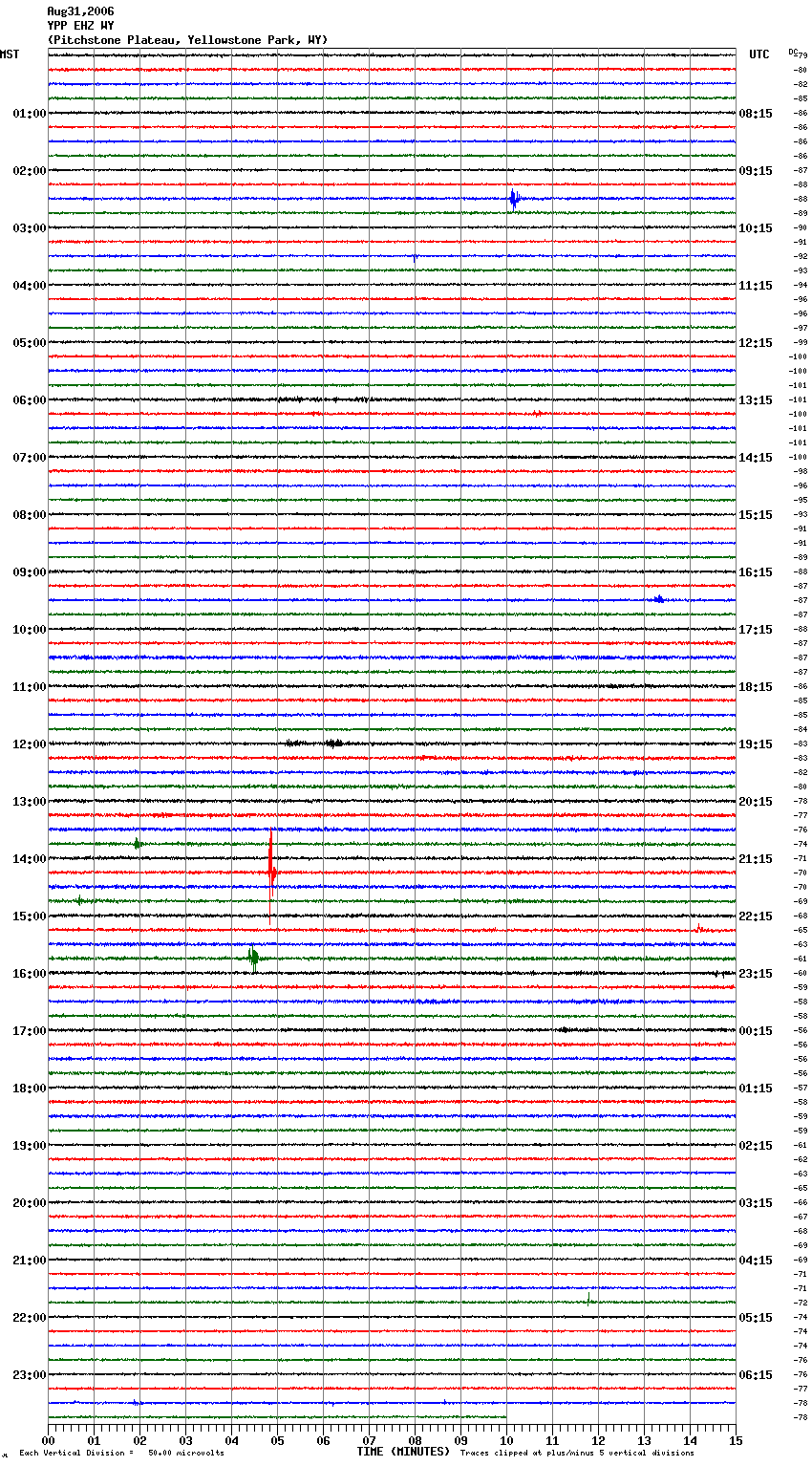Click the TIME (MINUTES) axis title

[403, 1452]
